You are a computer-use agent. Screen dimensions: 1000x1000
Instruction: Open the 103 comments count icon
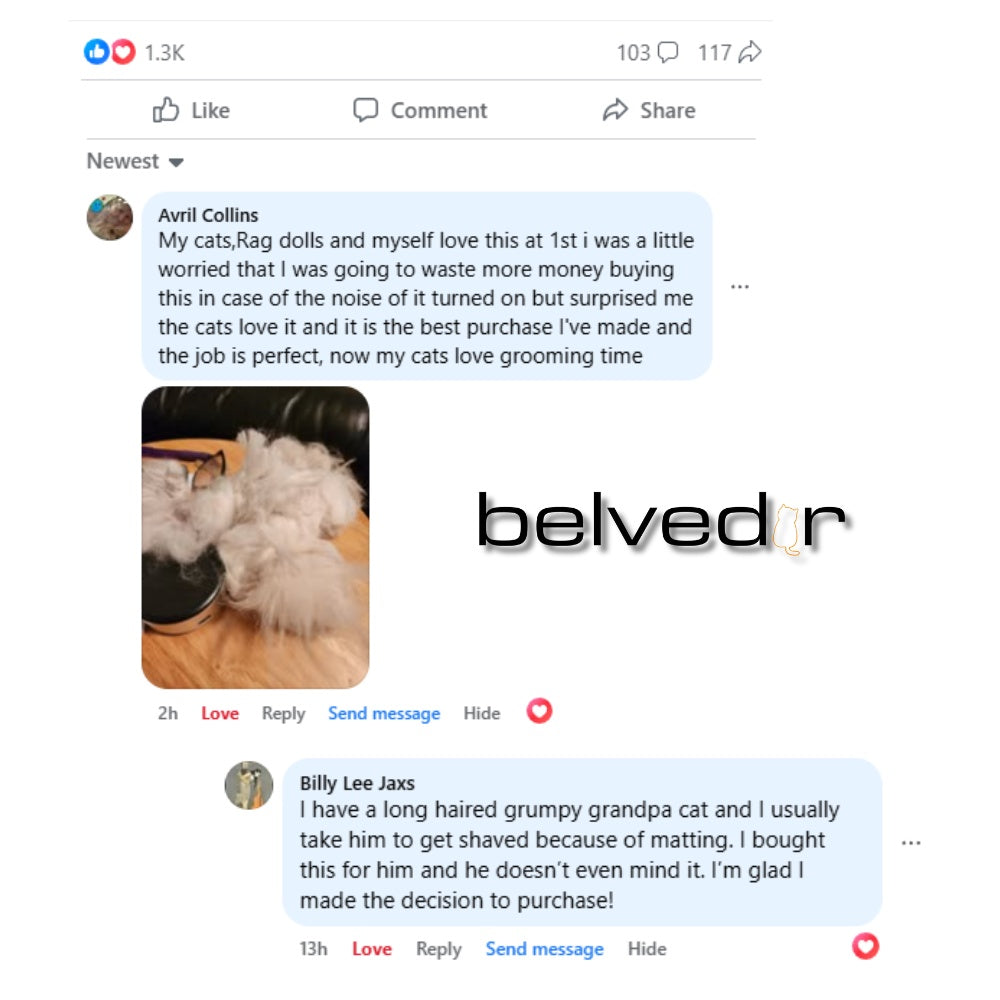(x=668, y=52)
